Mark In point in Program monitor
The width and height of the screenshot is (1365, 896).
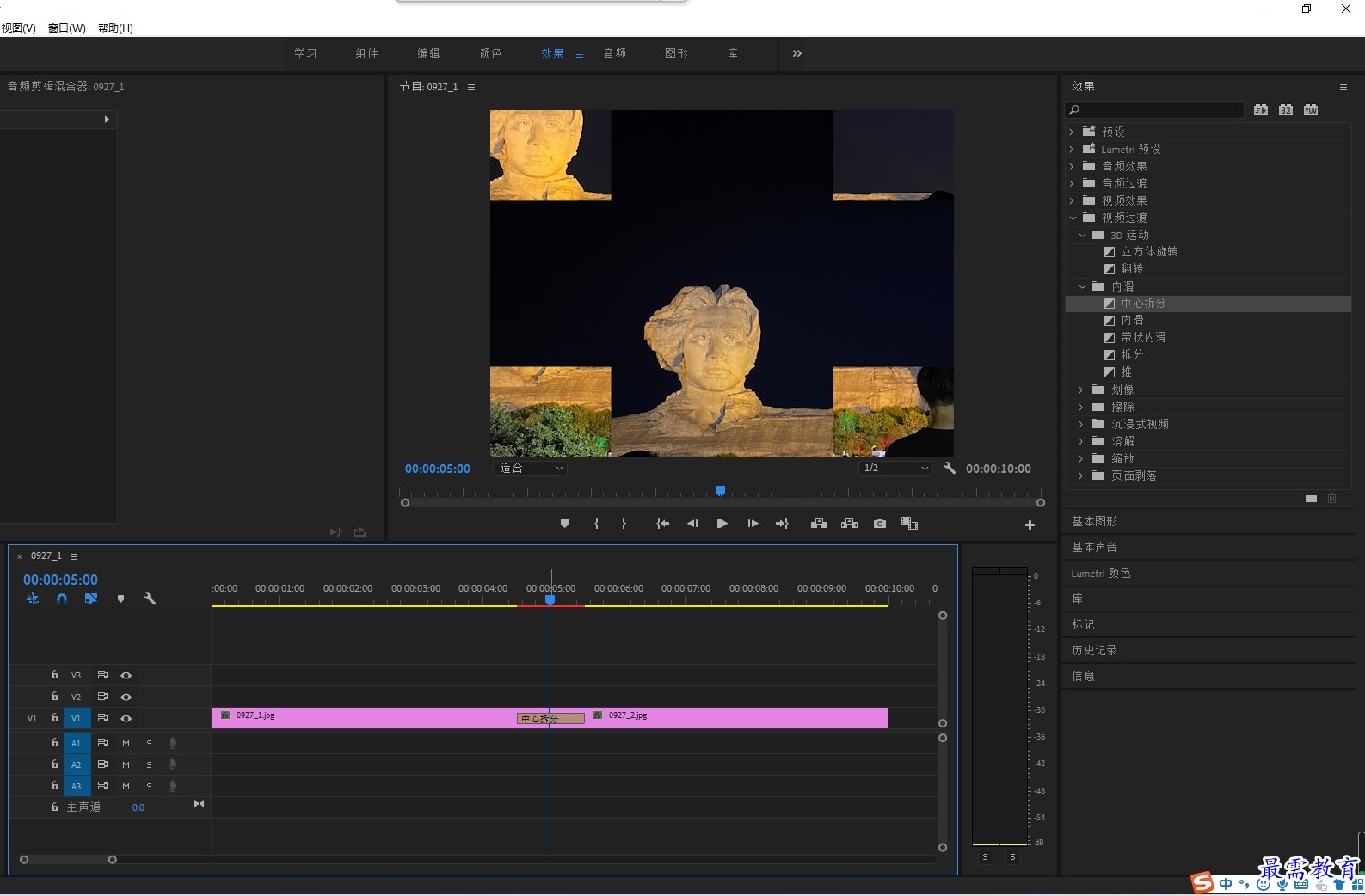coord(596,524)
